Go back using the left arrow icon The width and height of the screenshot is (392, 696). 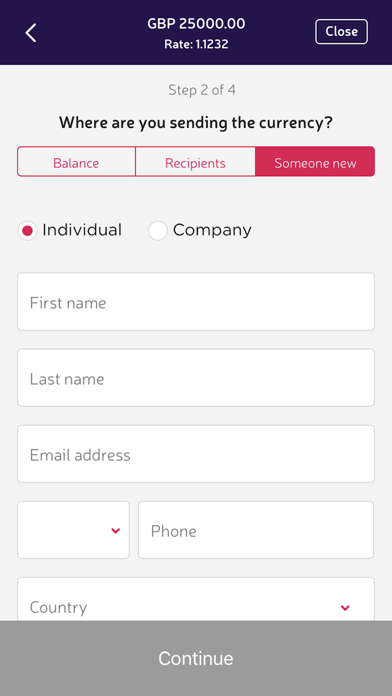31,33
